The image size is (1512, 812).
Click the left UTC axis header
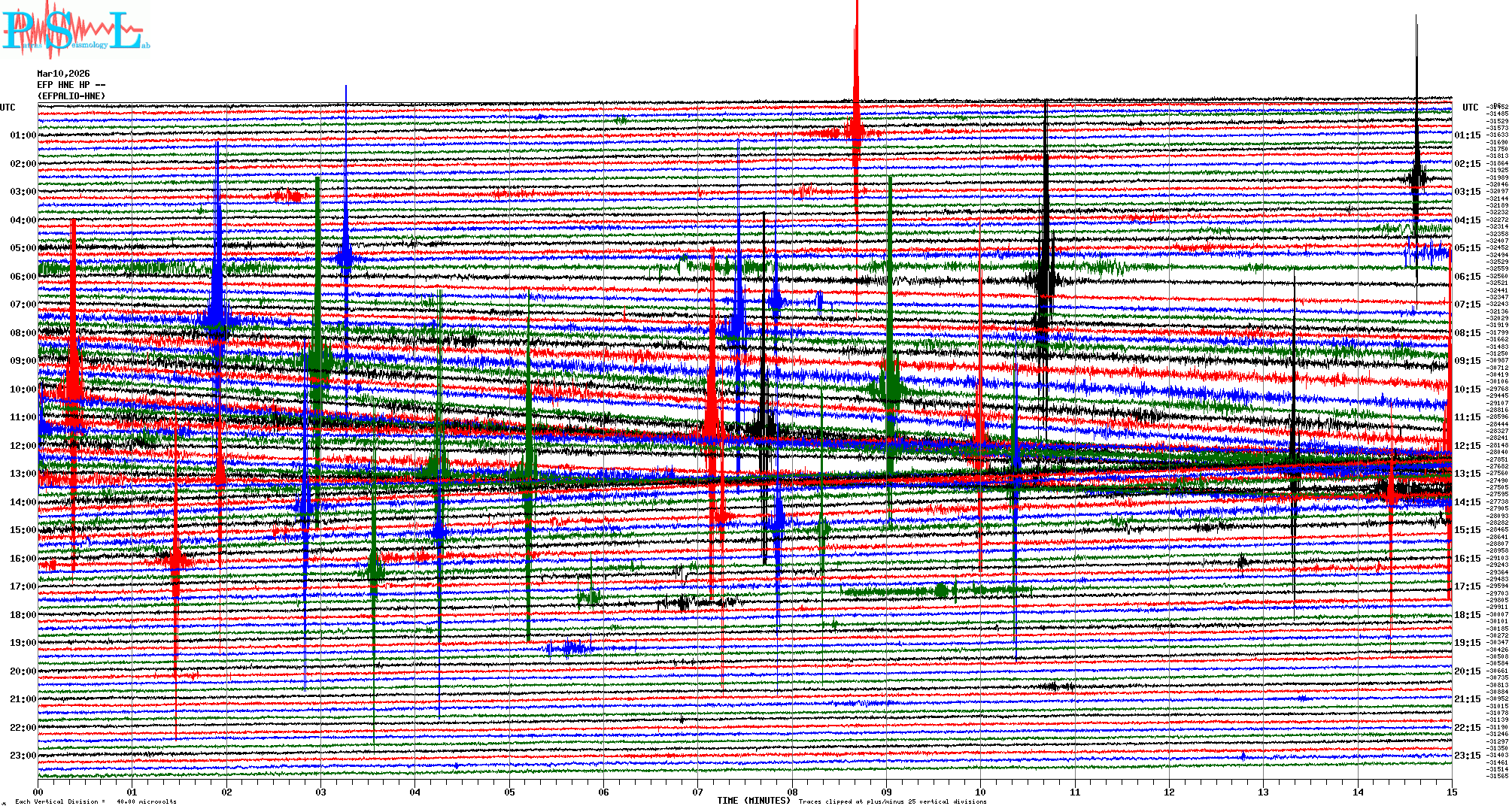coord(8,108)
